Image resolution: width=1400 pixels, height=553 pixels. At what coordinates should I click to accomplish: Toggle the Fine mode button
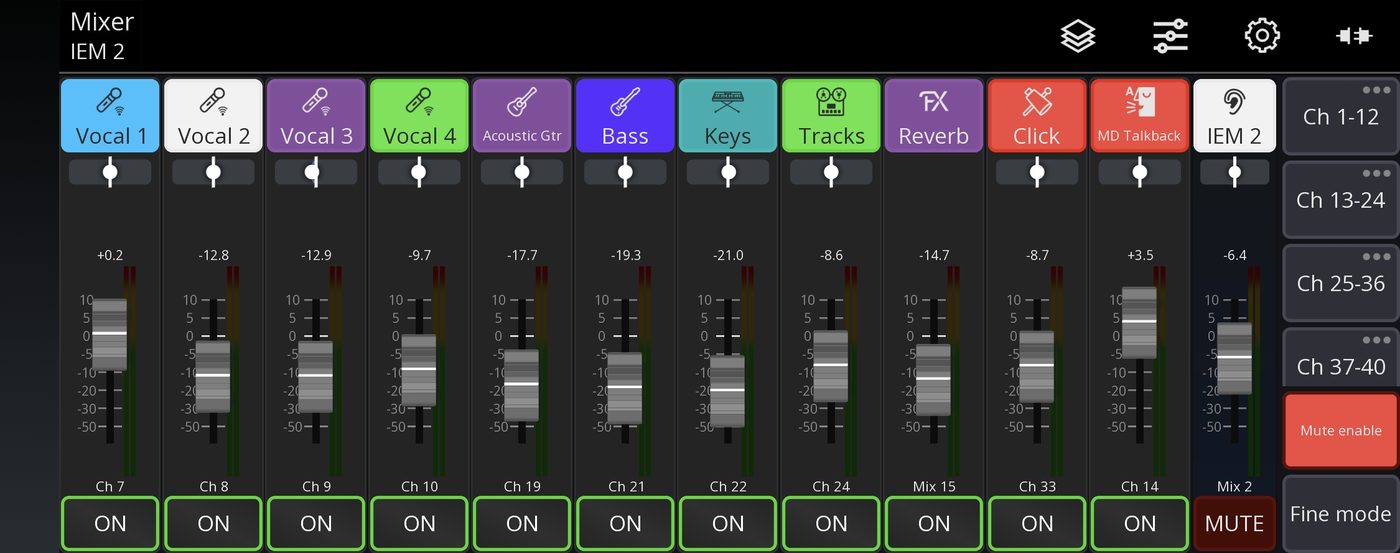point(1341,514)
